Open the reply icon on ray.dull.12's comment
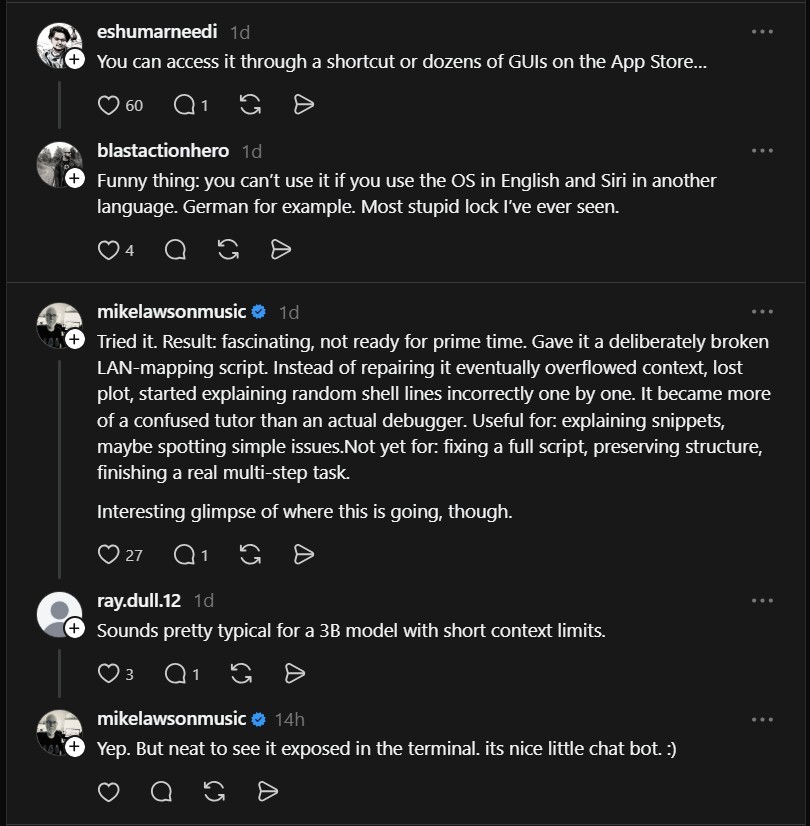 coord(175,673)
